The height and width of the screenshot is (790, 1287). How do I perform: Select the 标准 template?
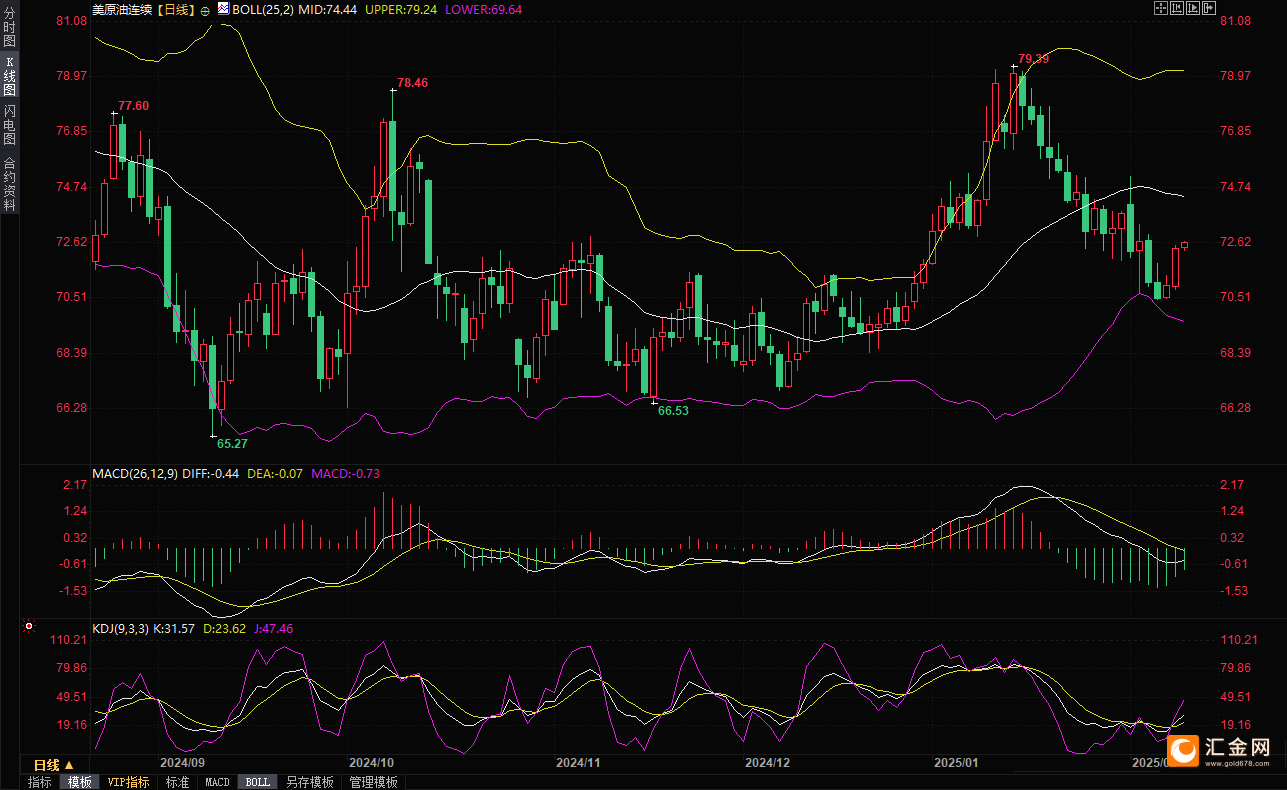(x=178, y=782)
